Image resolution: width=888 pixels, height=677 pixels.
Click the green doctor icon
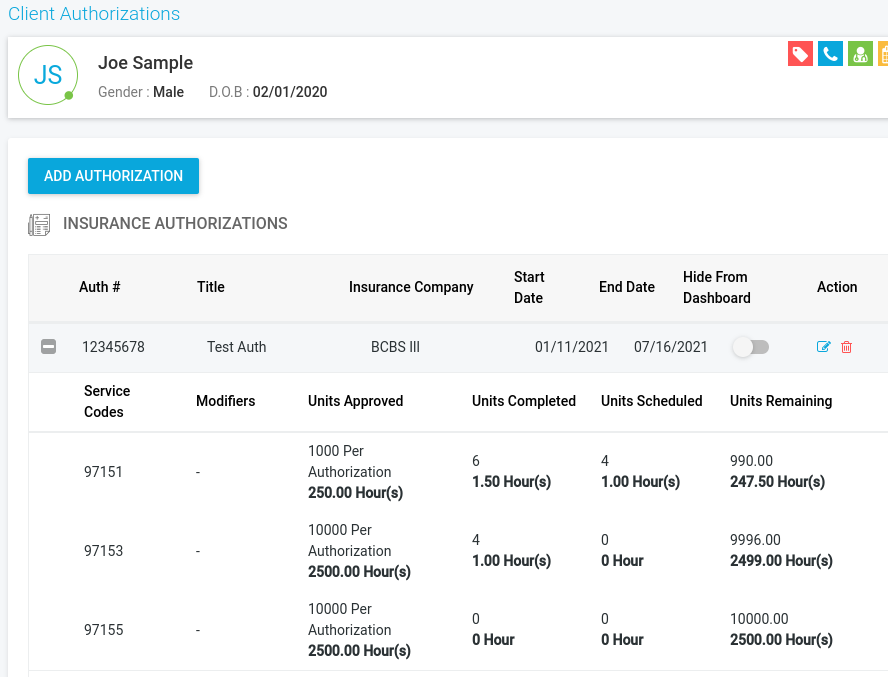[x=860, y=54]
